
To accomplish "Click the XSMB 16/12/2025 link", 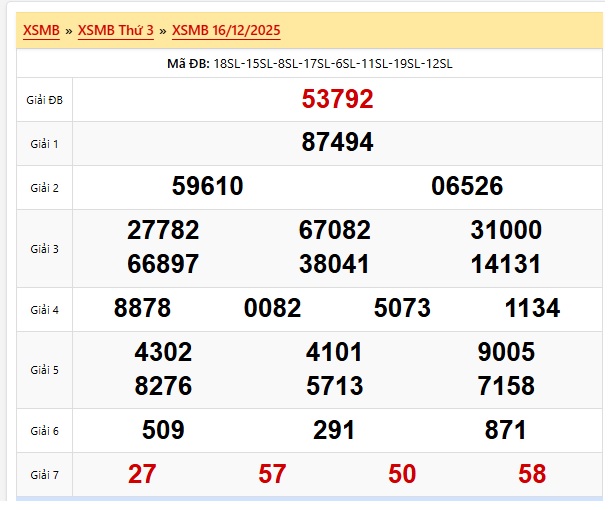I will tap(226, 31).
